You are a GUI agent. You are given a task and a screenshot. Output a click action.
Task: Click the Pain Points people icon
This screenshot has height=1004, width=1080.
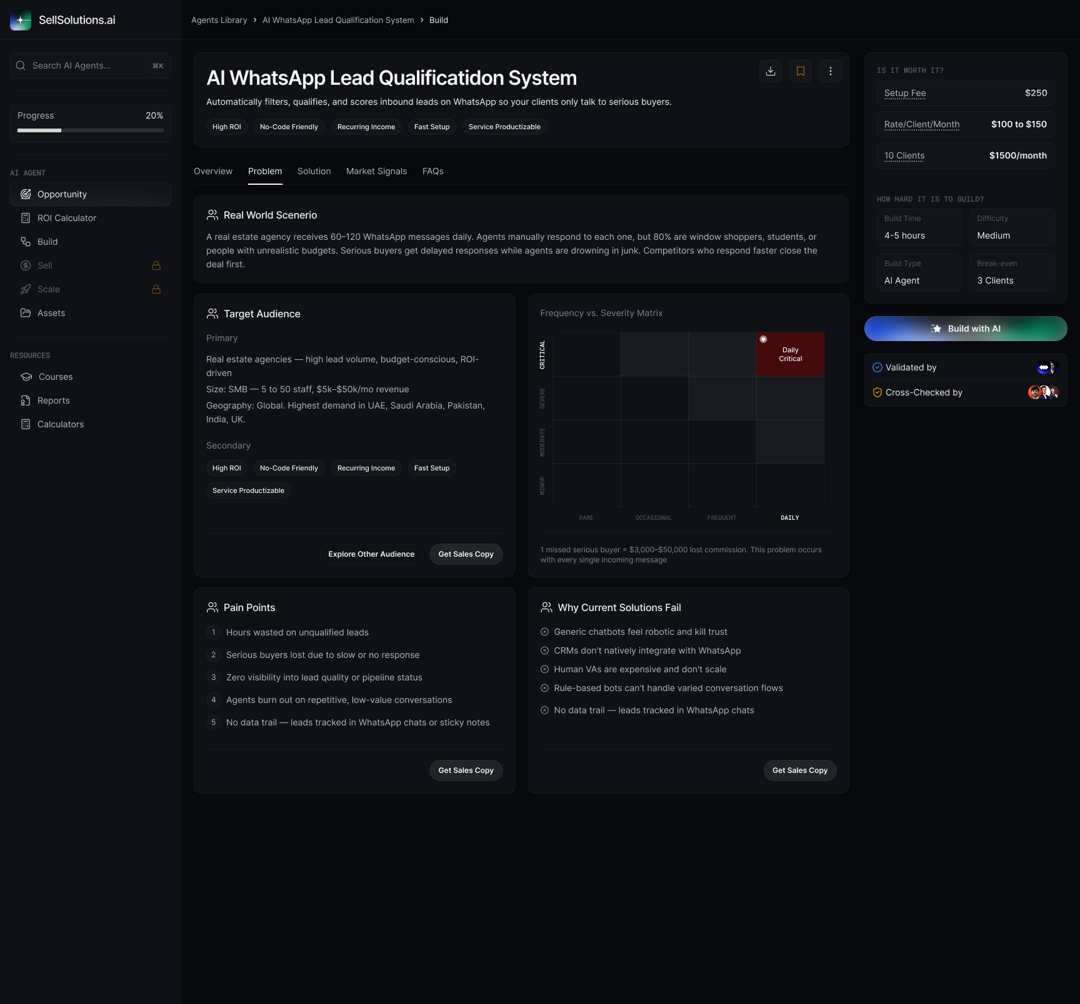point(212,607)
